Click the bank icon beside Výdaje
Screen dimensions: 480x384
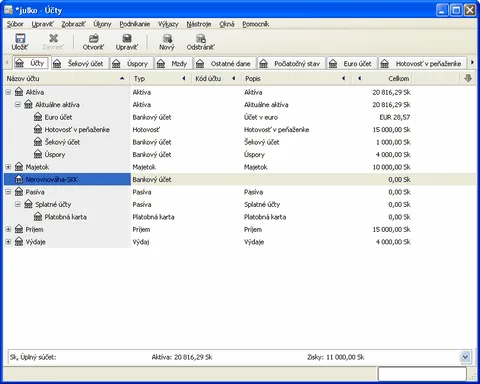coord(19,242)
